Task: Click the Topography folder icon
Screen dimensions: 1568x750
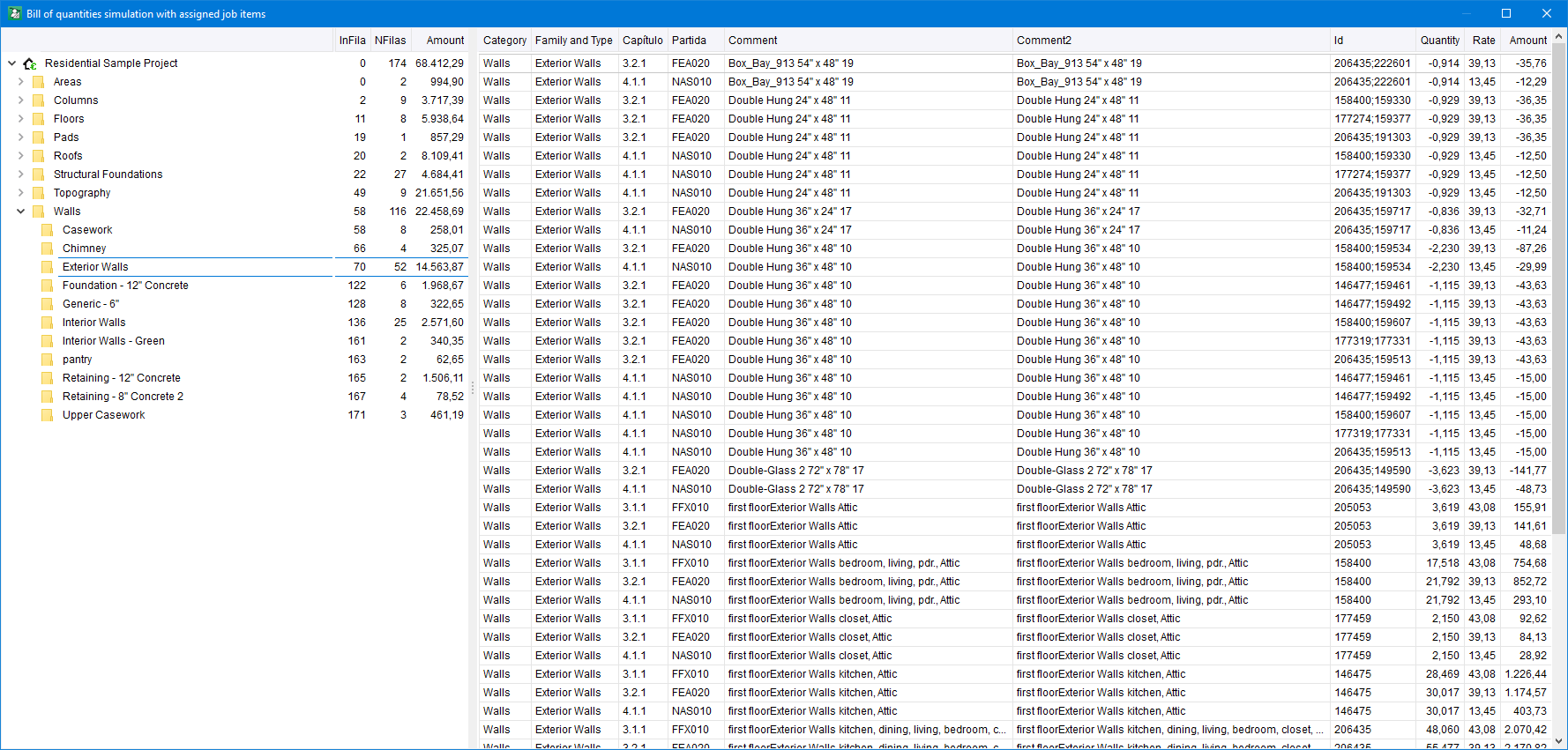Action: 38,193
